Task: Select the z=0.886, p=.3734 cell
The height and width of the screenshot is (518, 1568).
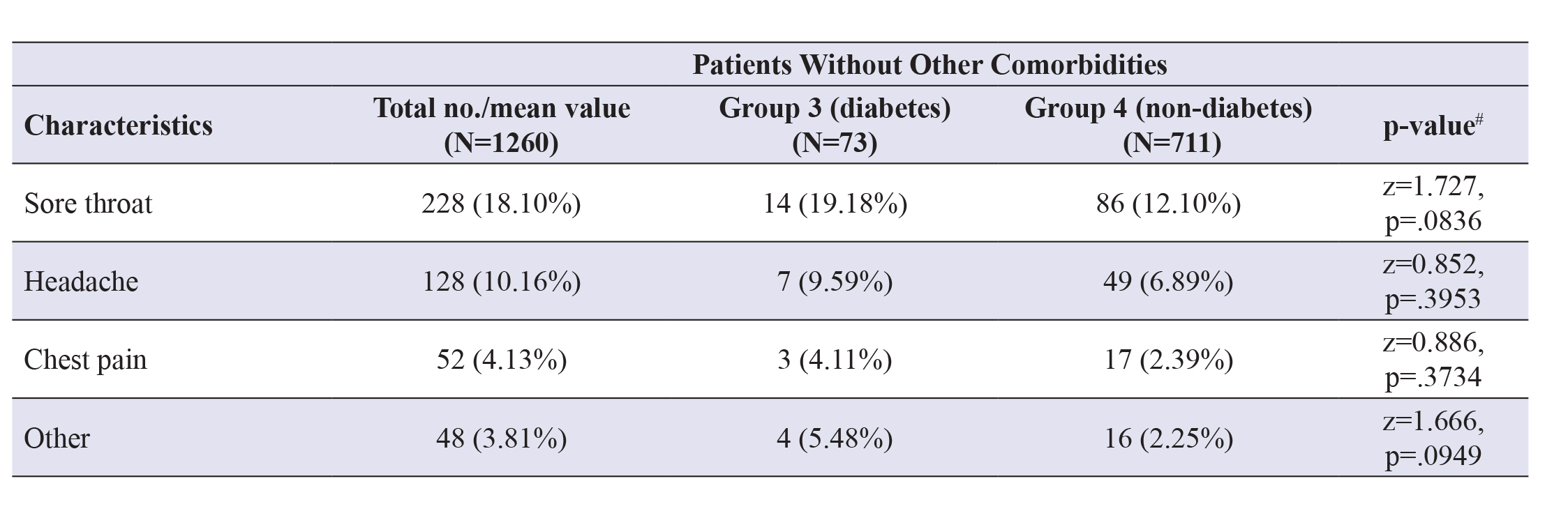Action: click(1433, 360)
